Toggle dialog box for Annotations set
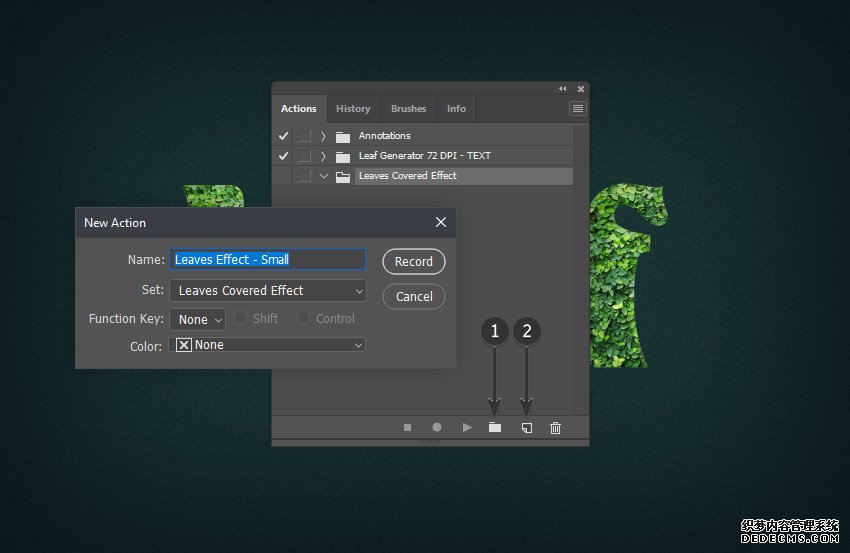This screenshot has height=553, width=850. 304,136
